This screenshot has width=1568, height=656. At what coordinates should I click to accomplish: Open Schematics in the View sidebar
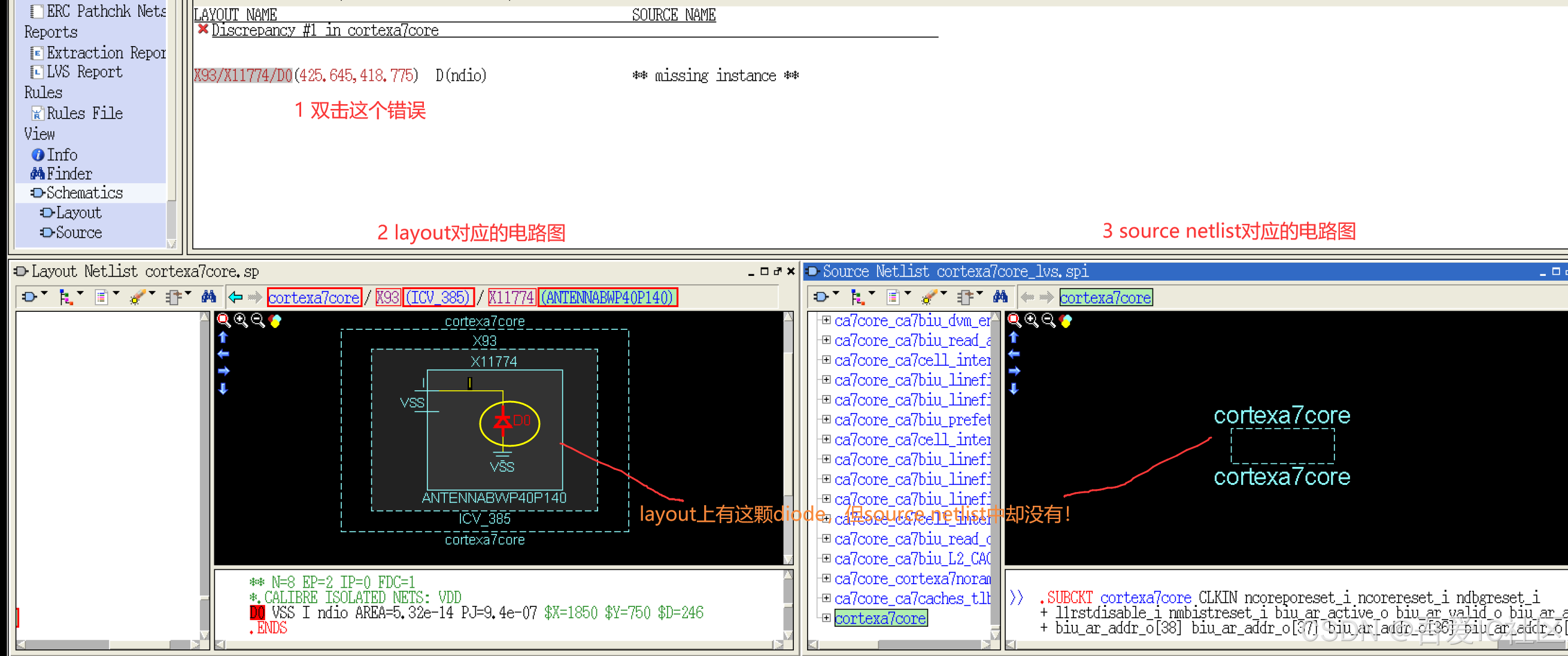[84, 193]
